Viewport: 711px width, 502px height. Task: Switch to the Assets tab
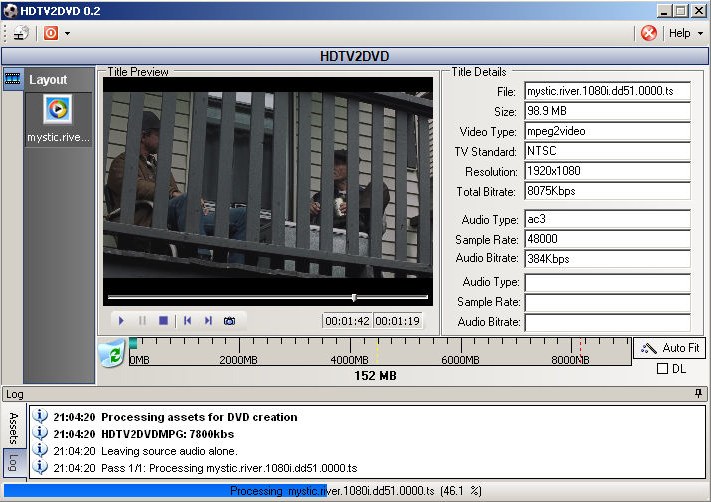click(13, 427)
